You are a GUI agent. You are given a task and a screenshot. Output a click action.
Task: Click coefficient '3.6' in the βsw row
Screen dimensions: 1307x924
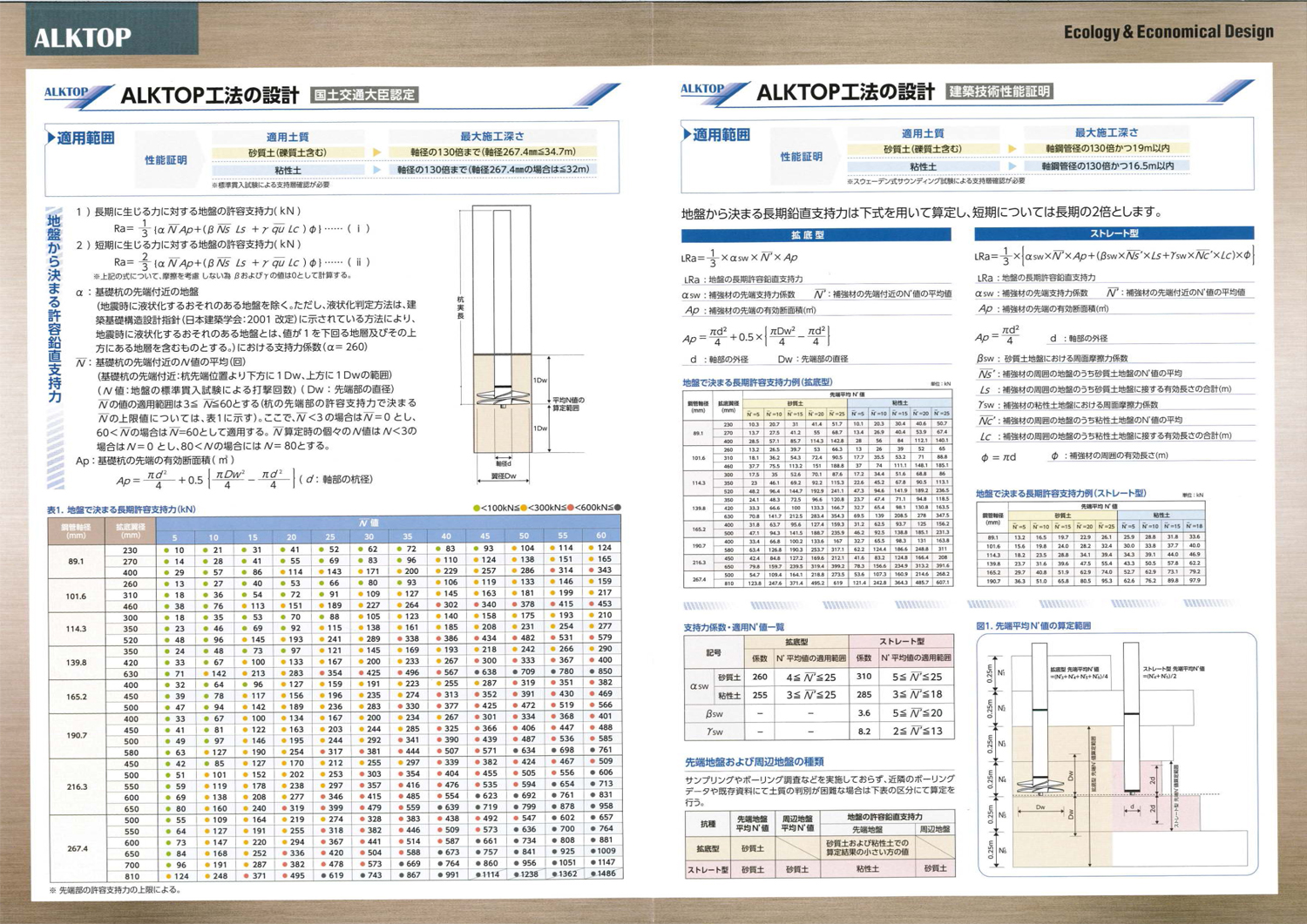click(x=864, y=713)
